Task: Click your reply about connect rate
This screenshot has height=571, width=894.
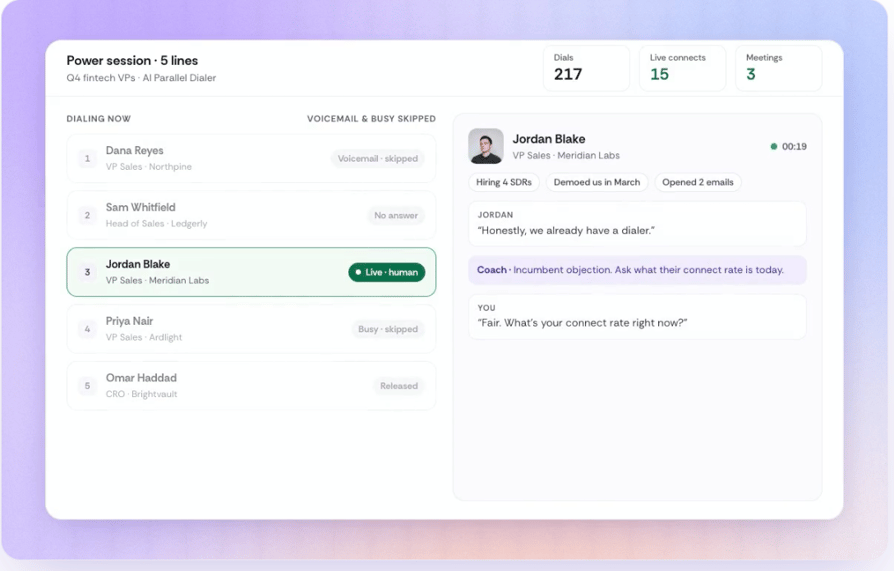Action: pyautogui.click(x=582, y=323)
